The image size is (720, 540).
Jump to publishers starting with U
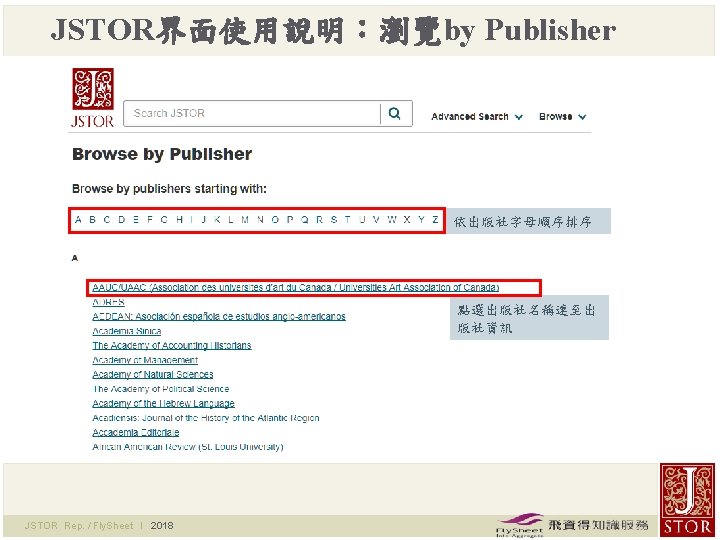362,220
